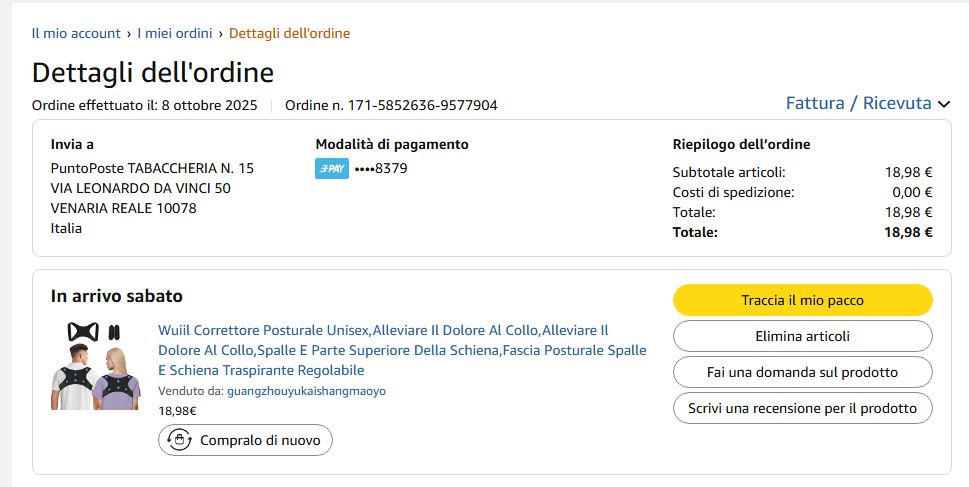The image size is (969, 487).
Task: Click the Elimina articoli button
Action: click(x=802, y=336)
